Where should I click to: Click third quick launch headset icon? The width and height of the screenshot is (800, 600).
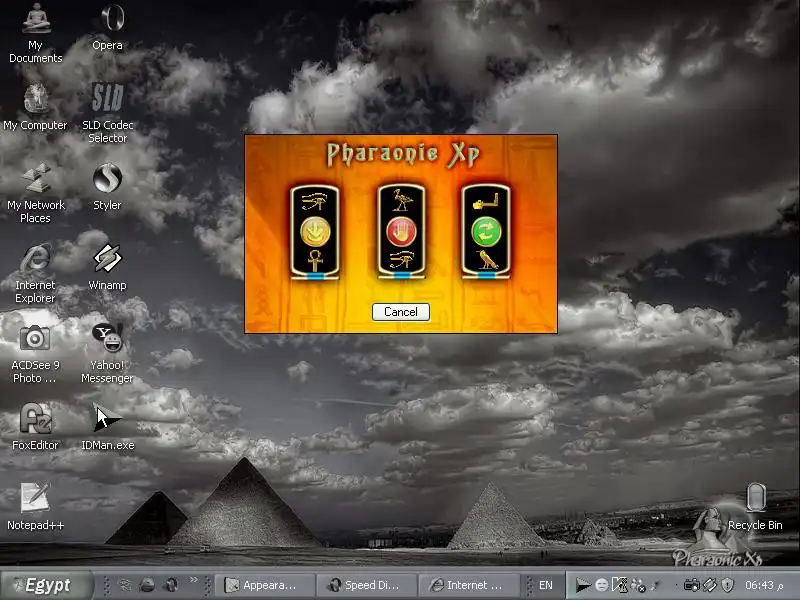click(x=172, y=585)
